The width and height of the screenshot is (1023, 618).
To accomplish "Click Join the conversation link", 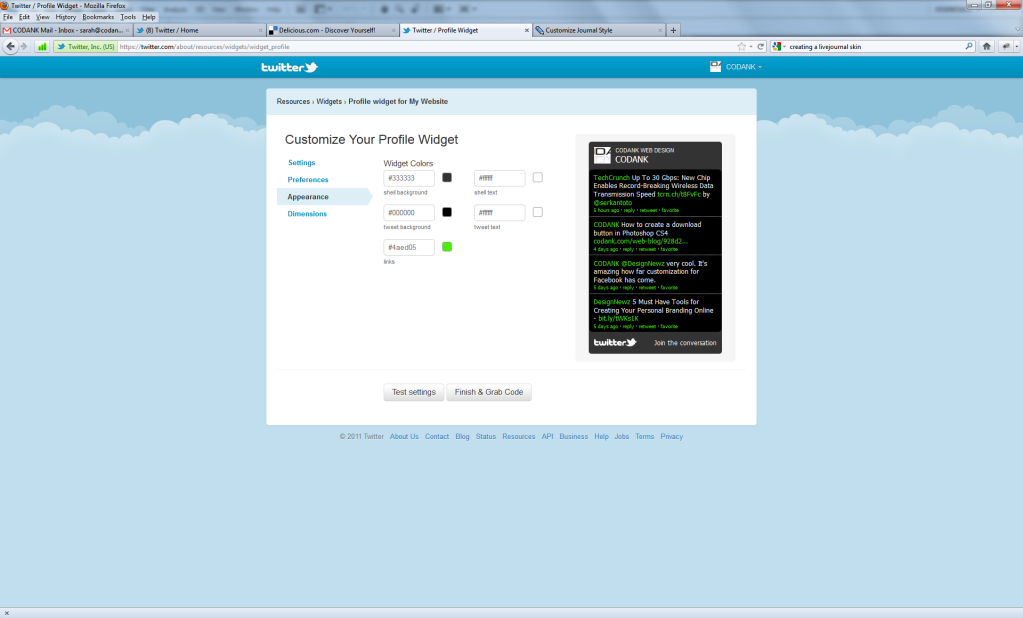I will tap(685, 343).
